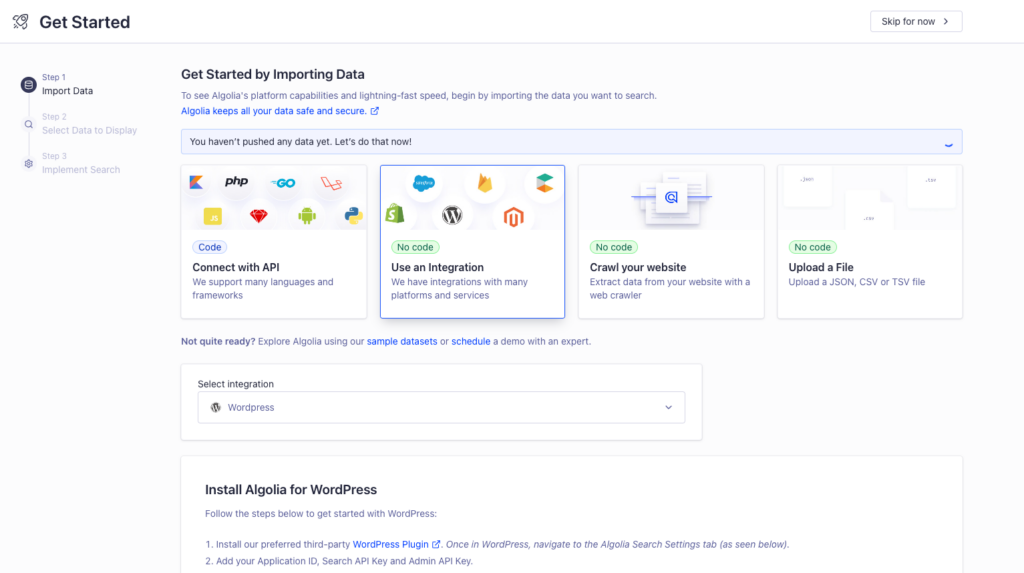Viewport: 1024px width, 573px height.
Task: Click the external link icon after data safe link
Action: click(x=375, y=111)
